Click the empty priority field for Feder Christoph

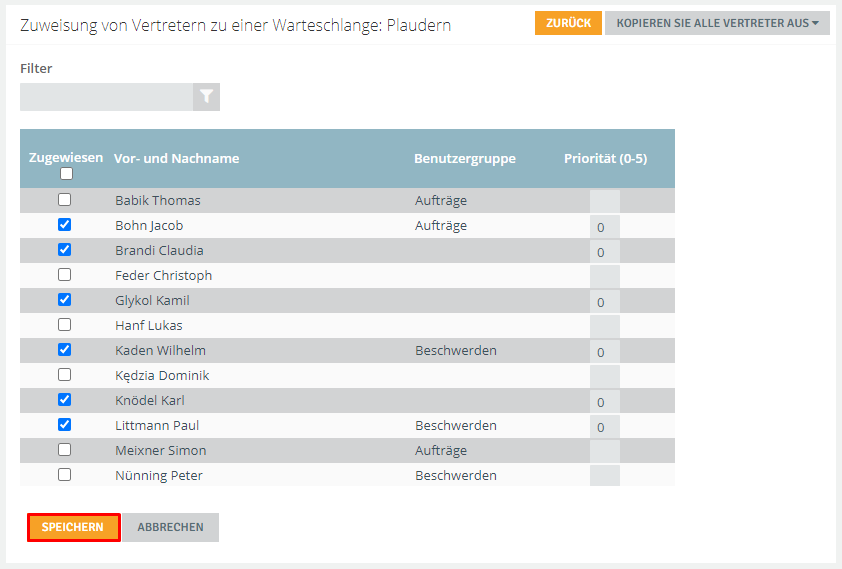tap(605, 277)
